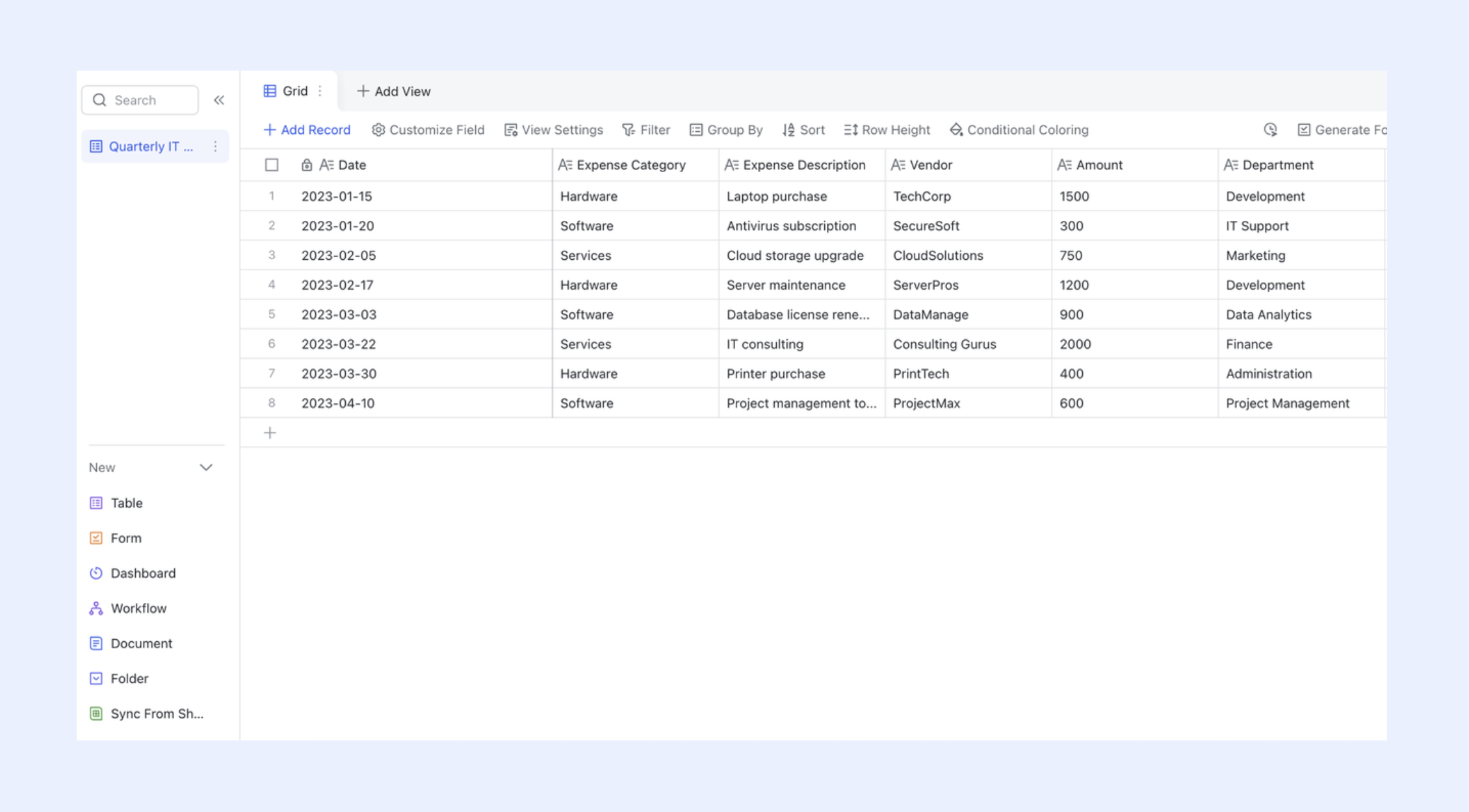Click Department column text-type icon

[1230, 165]
